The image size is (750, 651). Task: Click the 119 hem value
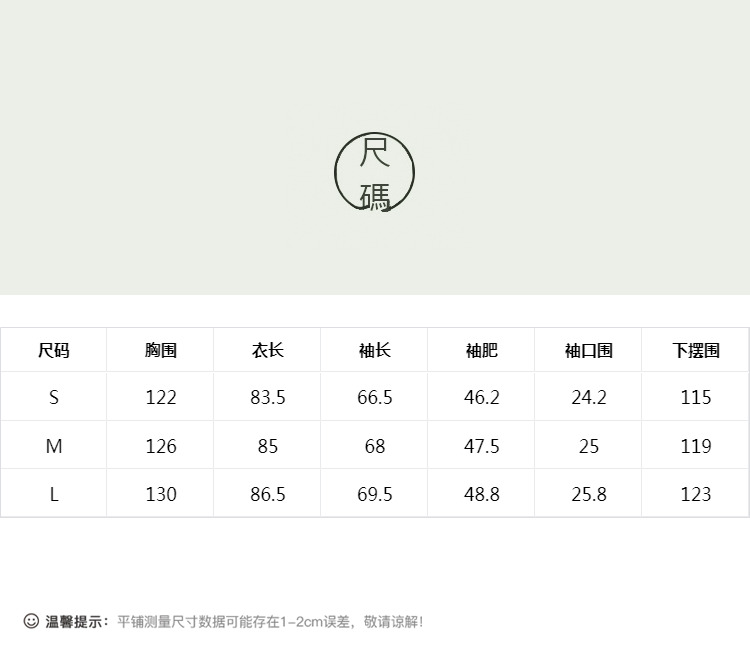point(696,446)
